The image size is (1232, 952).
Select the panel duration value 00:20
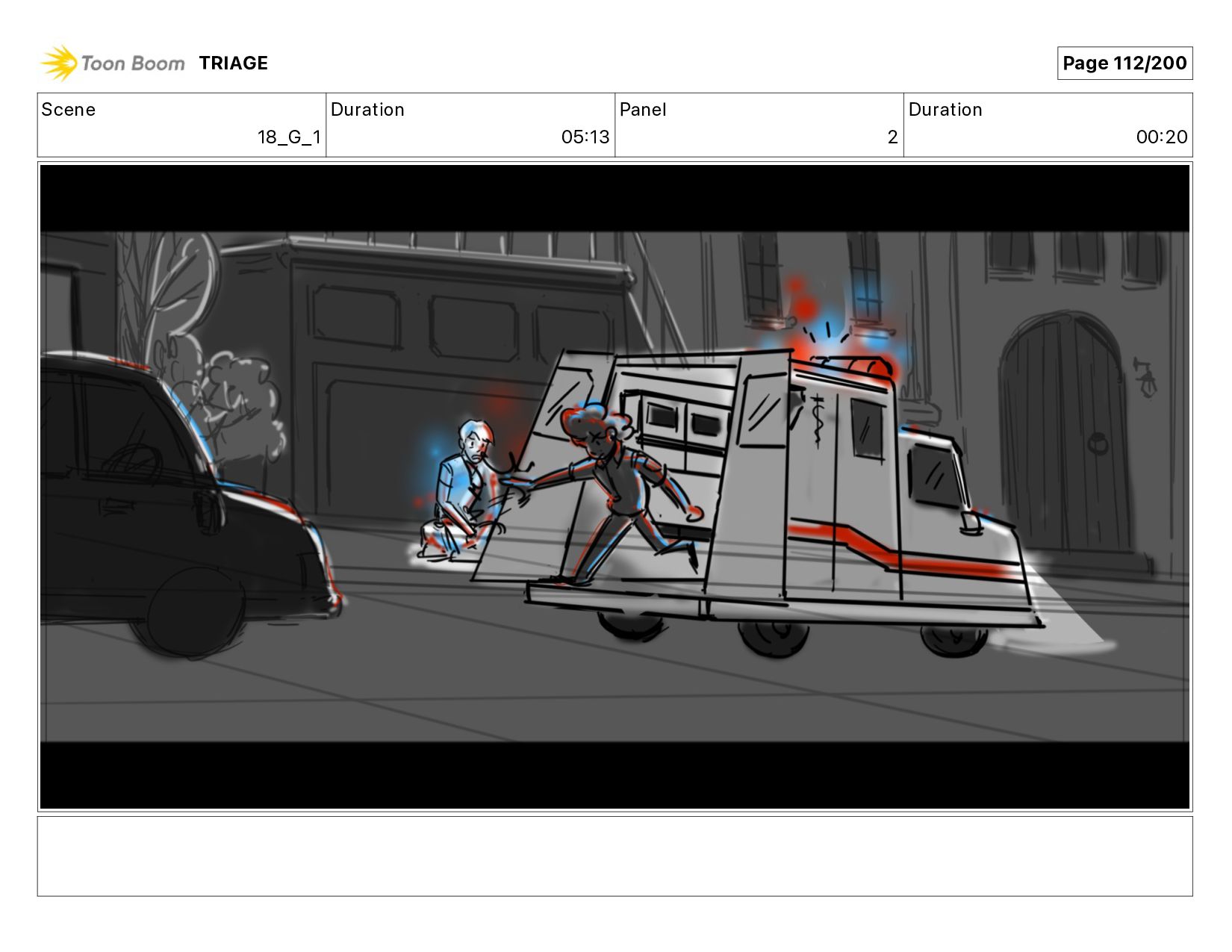pos(1162,137)
